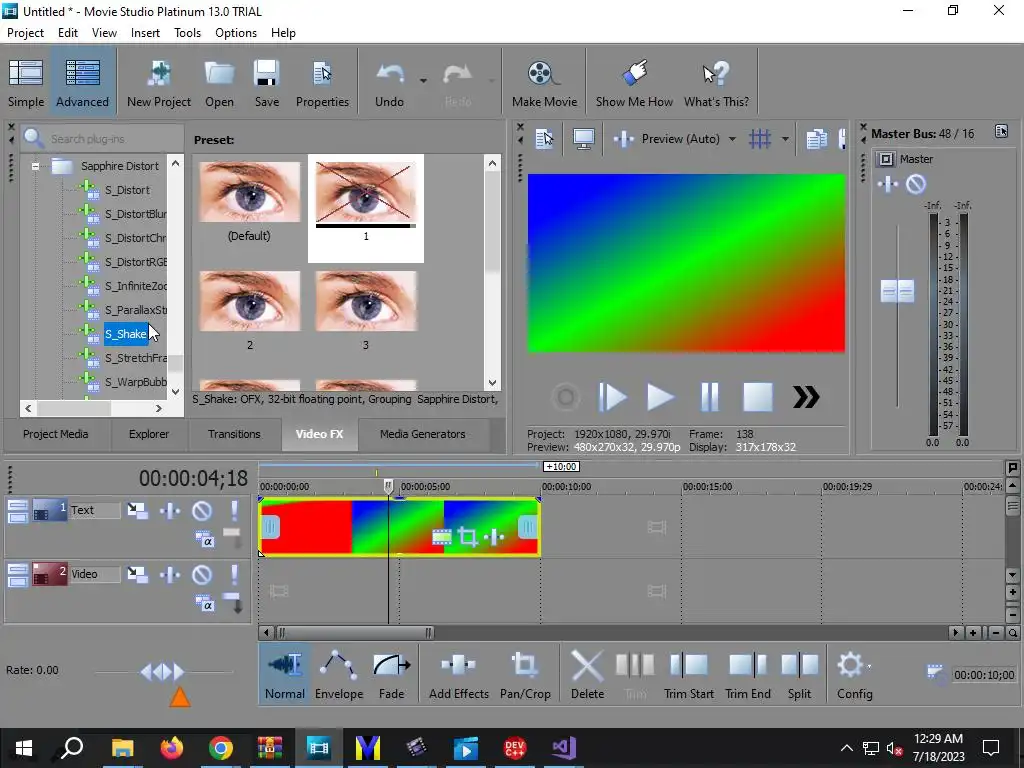
Task: Pause the preview playback
Action: (709, 397)
